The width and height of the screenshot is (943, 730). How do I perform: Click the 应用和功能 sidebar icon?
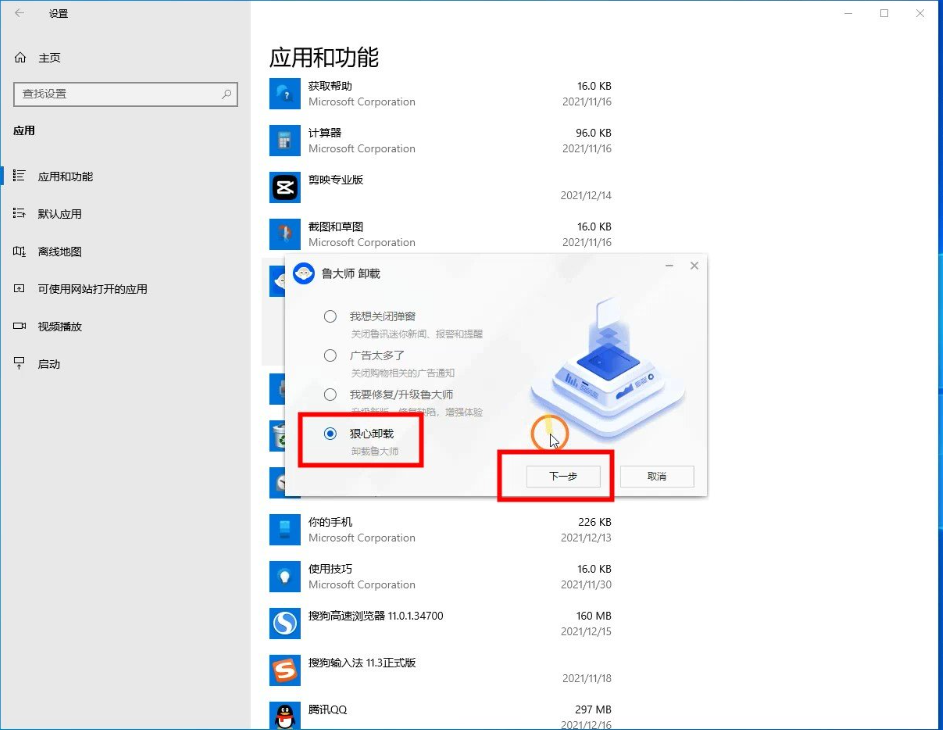pyautogui.click(x=19, y=176)
